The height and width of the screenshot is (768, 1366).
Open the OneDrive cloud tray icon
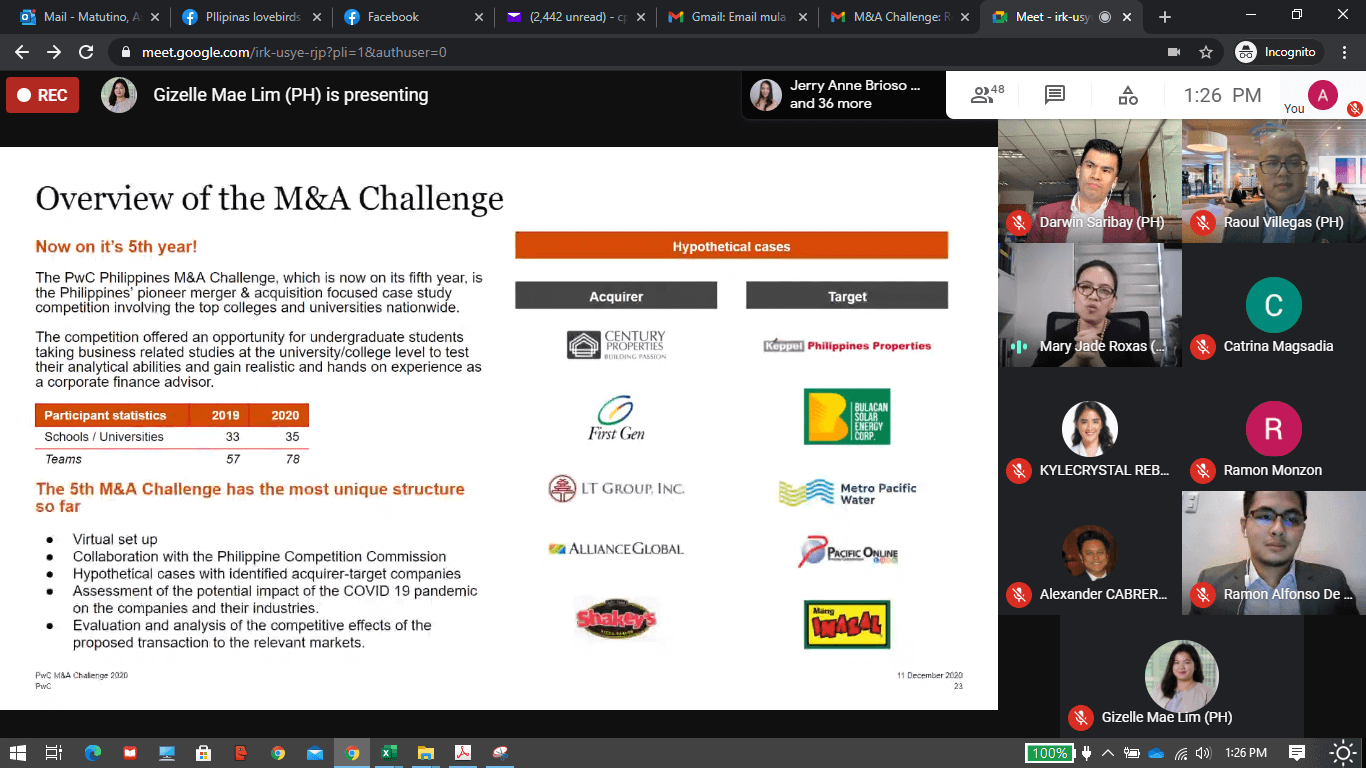(1156, 753)
